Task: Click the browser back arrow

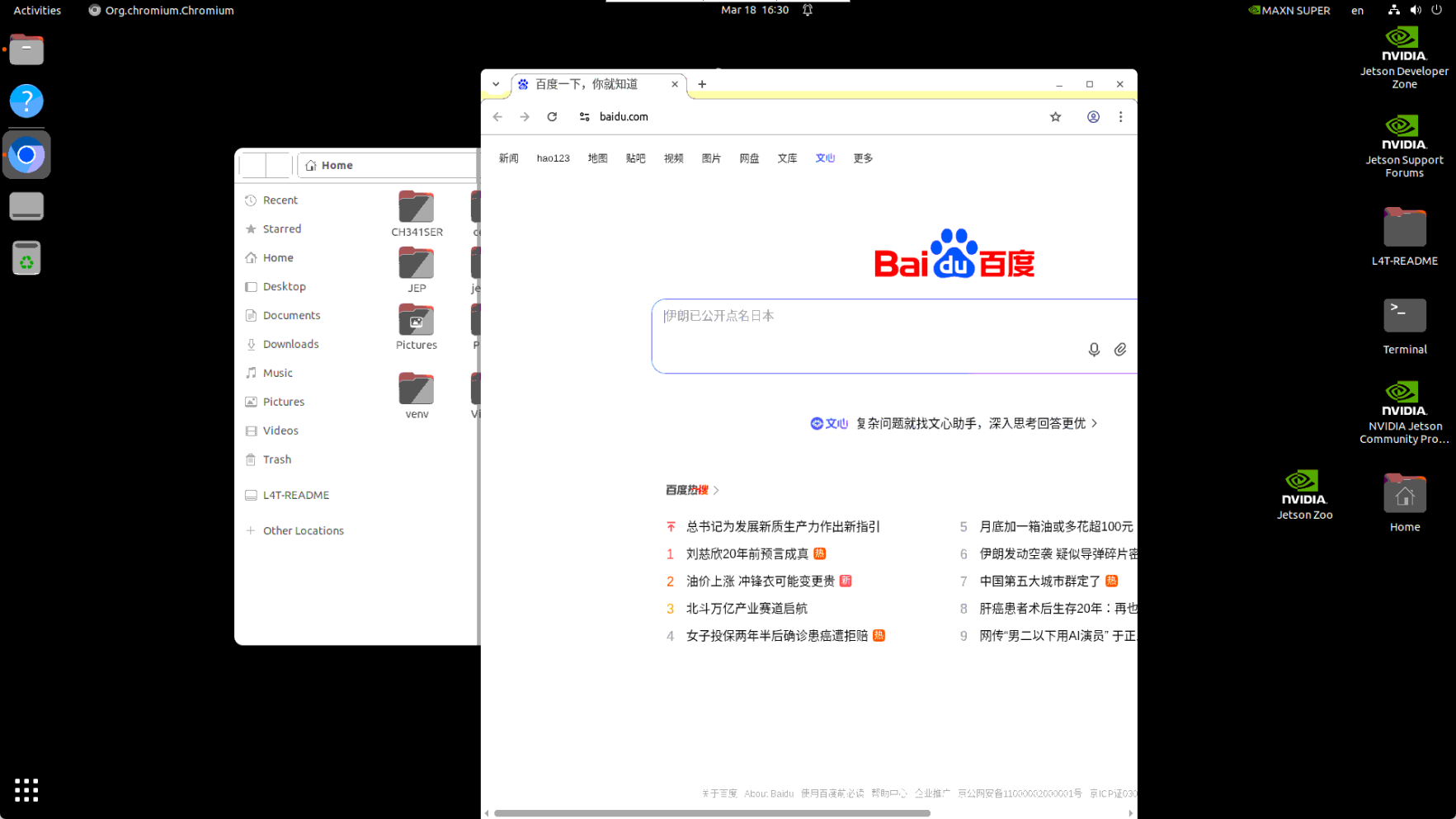Action: point(497,117)
